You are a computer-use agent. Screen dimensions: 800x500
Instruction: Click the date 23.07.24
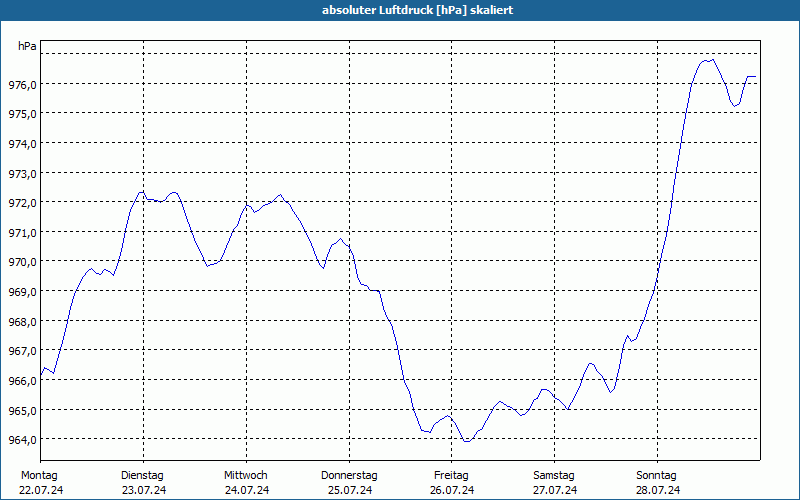144,490
